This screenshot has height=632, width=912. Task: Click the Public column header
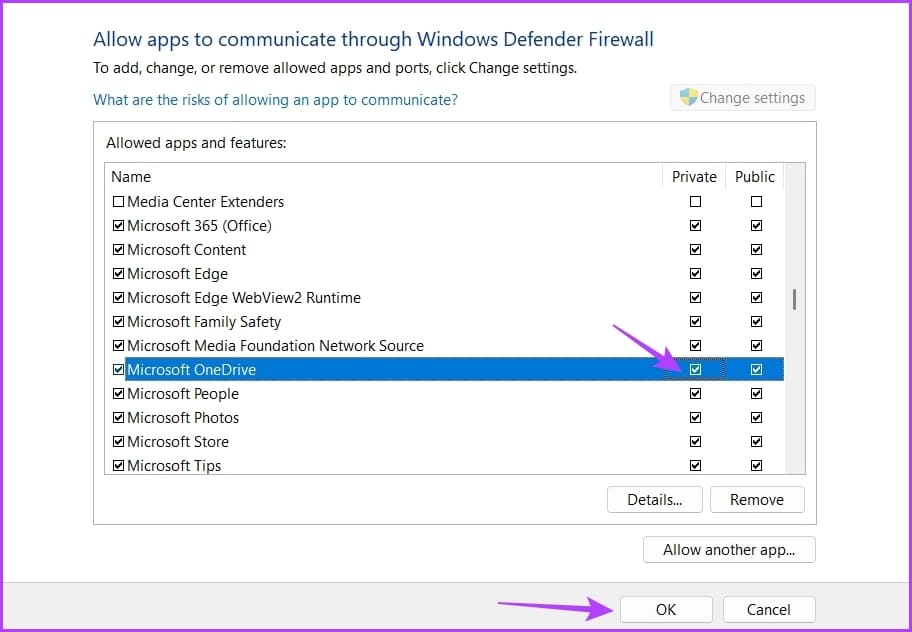(755, 176)
